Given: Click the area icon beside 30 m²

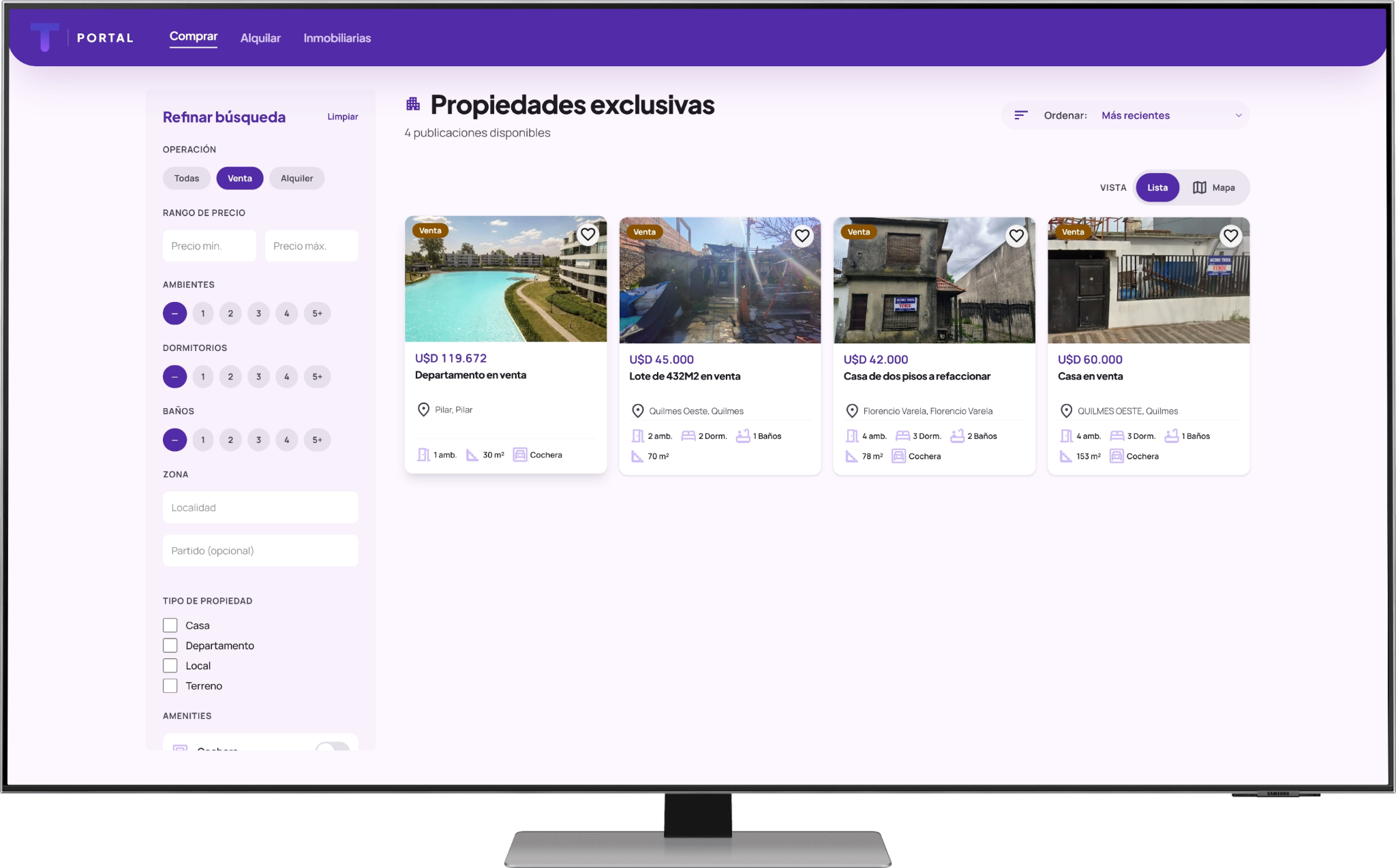Looking at the screenshot, I should tap(472, 454).
